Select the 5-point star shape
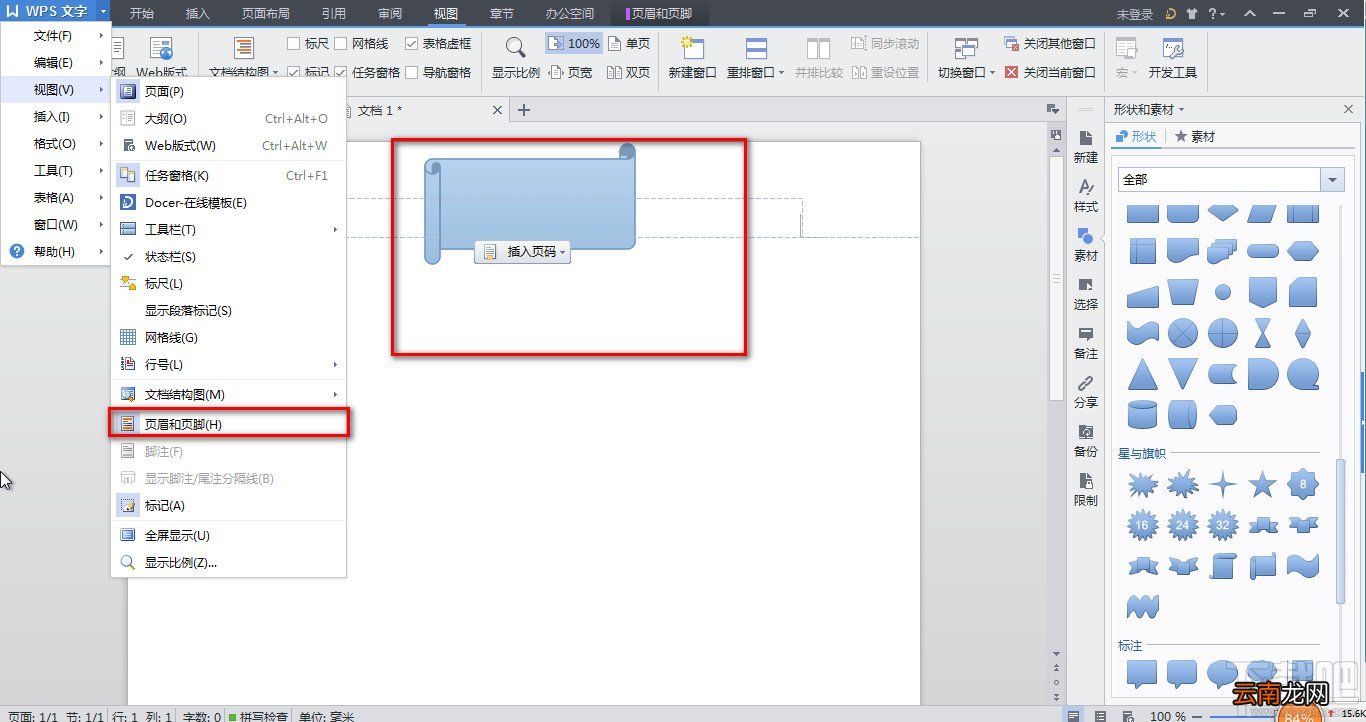This screenshot has width=1366, height=722. click(x=1263, y=486)
